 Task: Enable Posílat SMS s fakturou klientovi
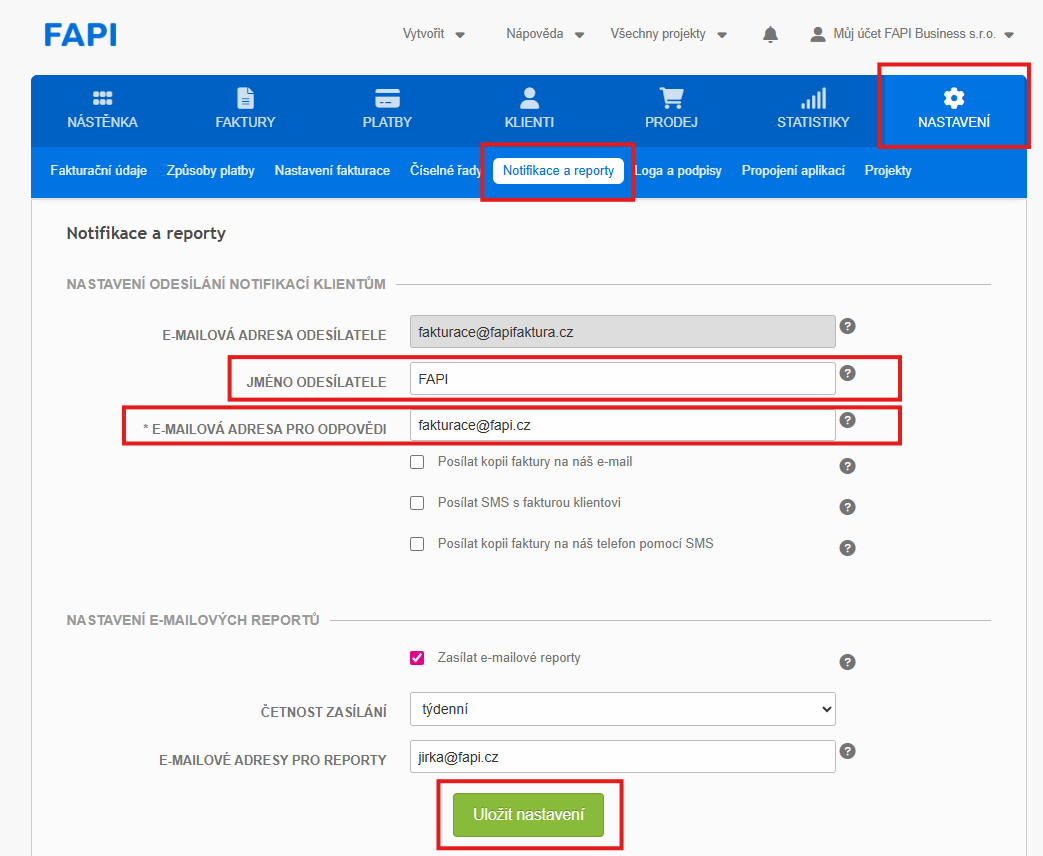coord(417,503)
